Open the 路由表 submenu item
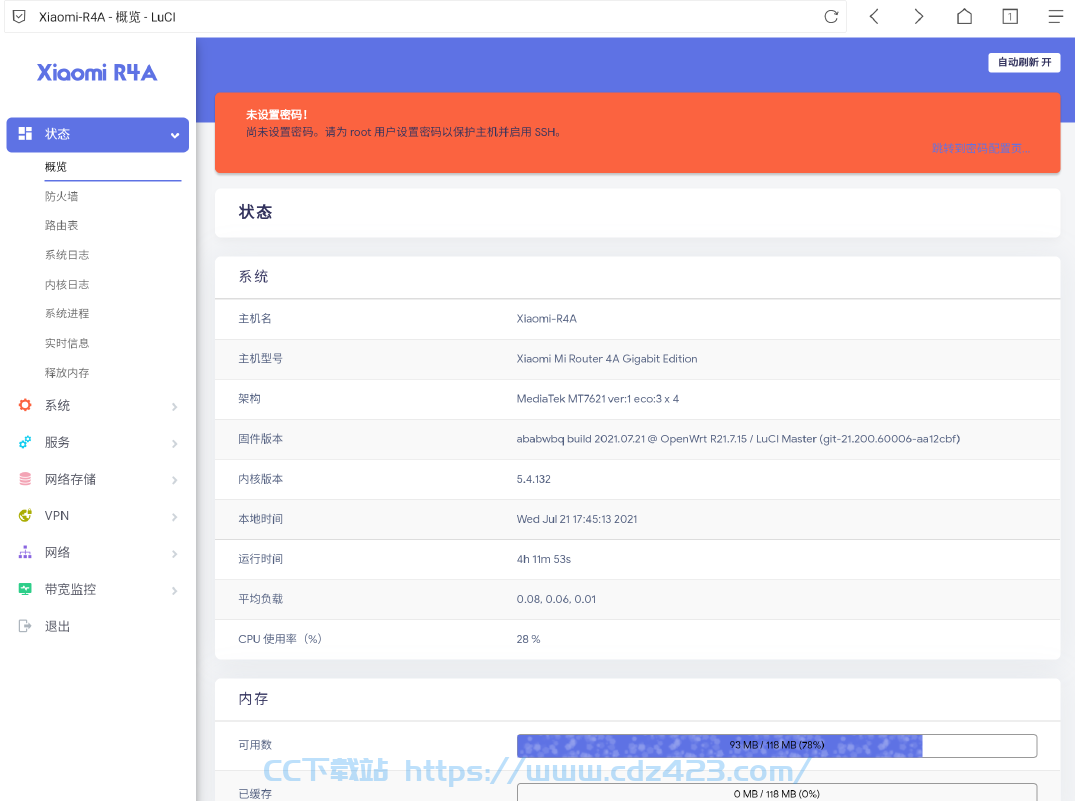Viewport: 1075px width, 801px height. [62, 226]
